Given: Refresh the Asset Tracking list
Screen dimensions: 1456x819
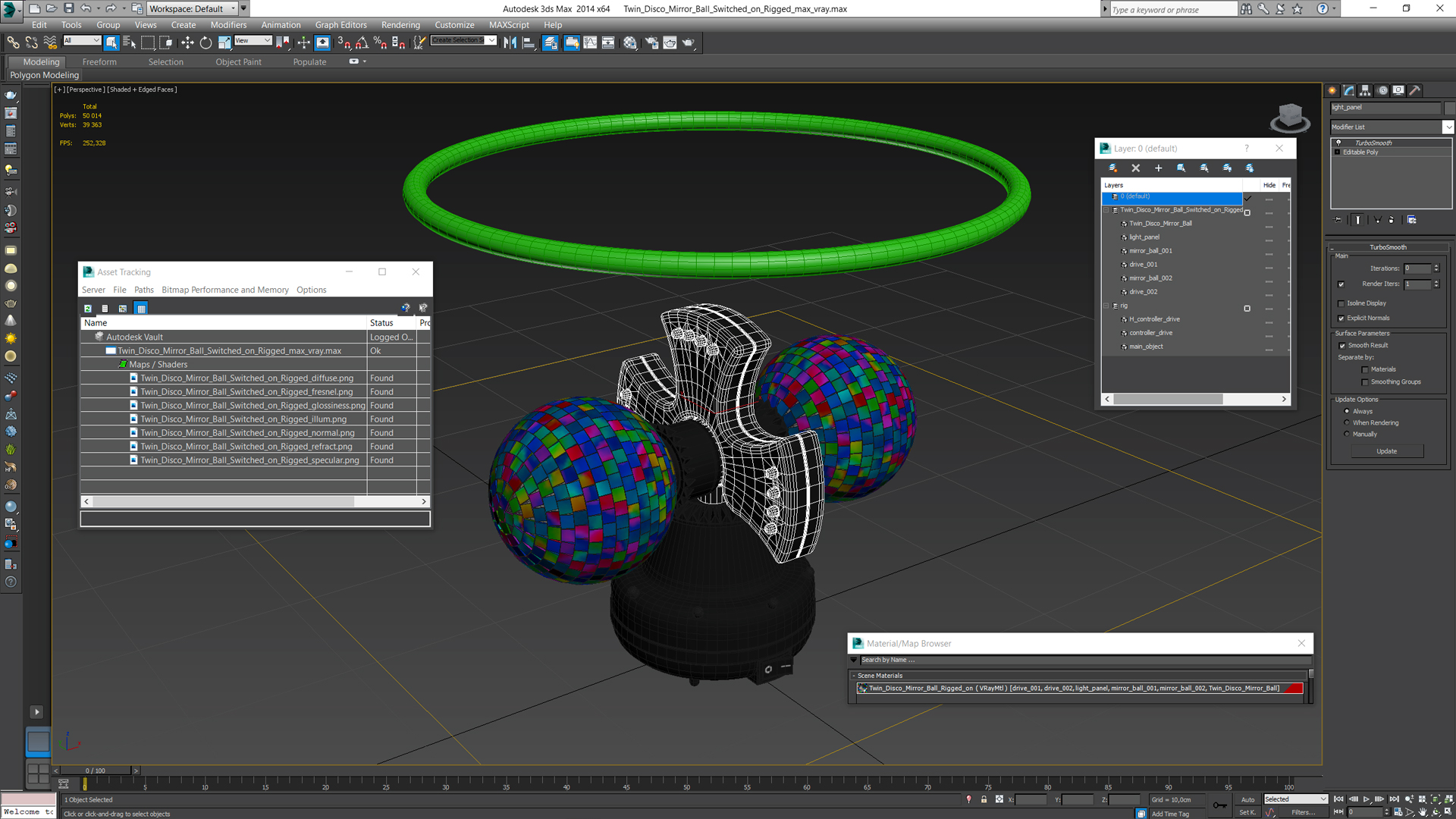Looking at the screenshot, I should (88, 309).
